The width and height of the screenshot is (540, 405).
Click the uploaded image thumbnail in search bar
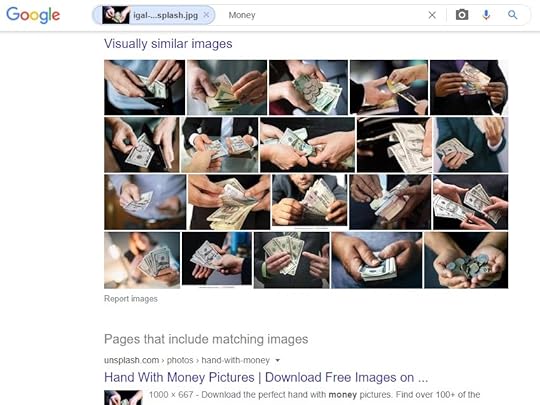pos(116,15)
